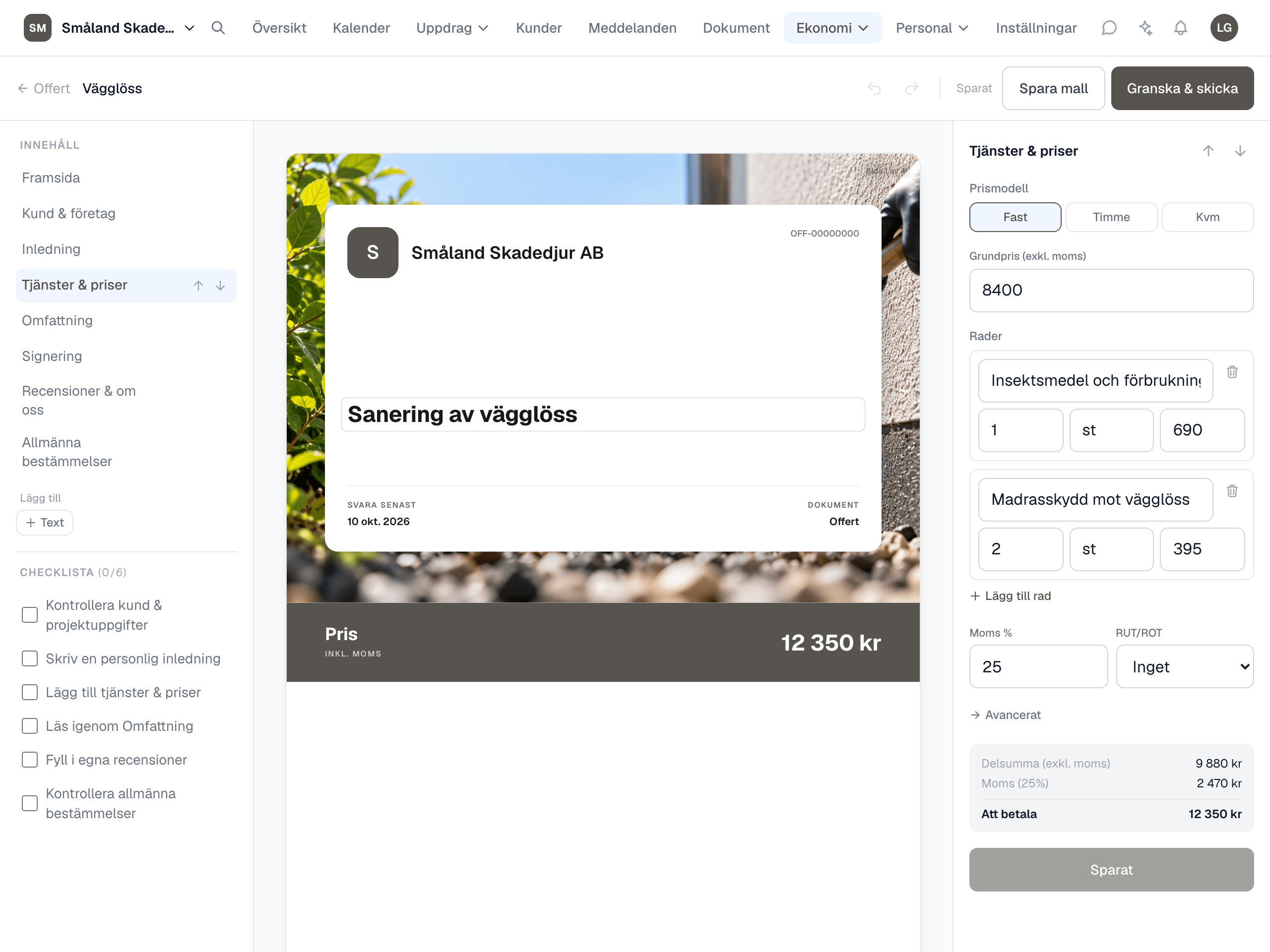Expand the Avancerat section
The image size is (1270, 952).
pyautogui.click(x=1005, y=714)
